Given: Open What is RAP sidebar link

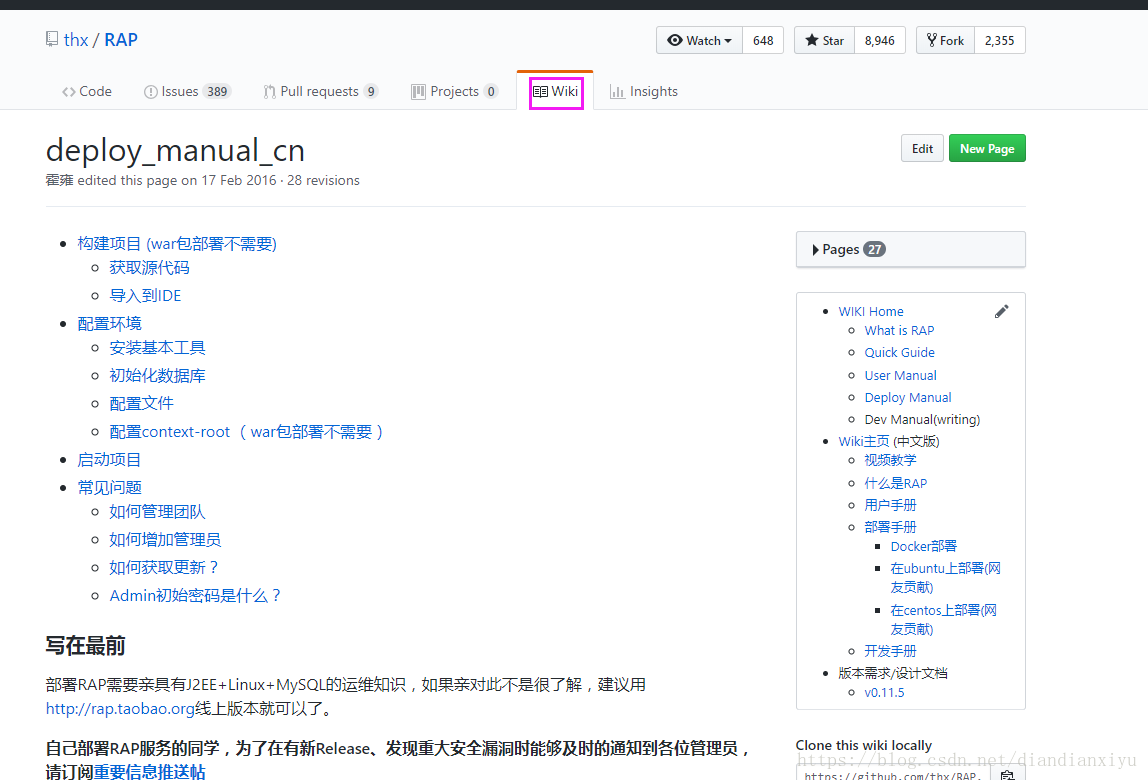Looking at the screenshot, I should (899, 331).
